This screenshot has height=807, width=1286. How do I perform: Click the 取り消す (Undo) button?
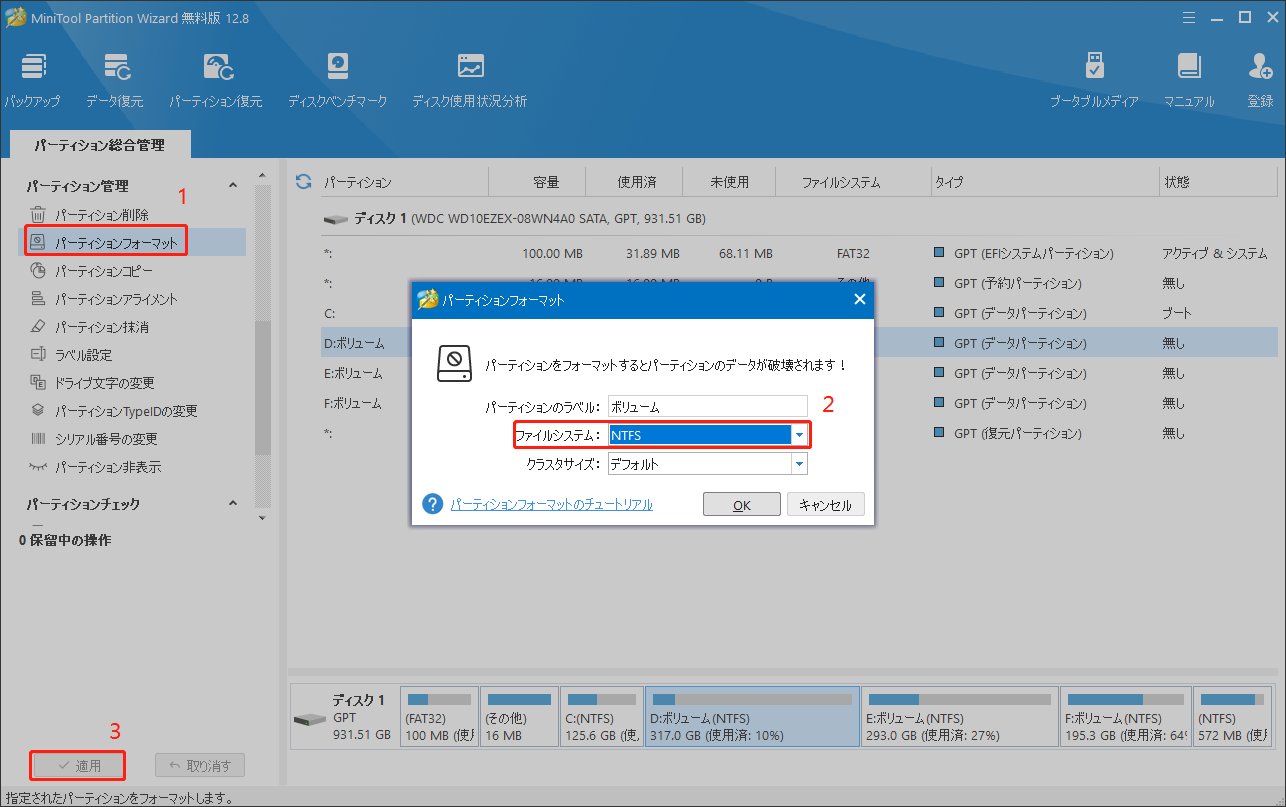click(200, 766)
